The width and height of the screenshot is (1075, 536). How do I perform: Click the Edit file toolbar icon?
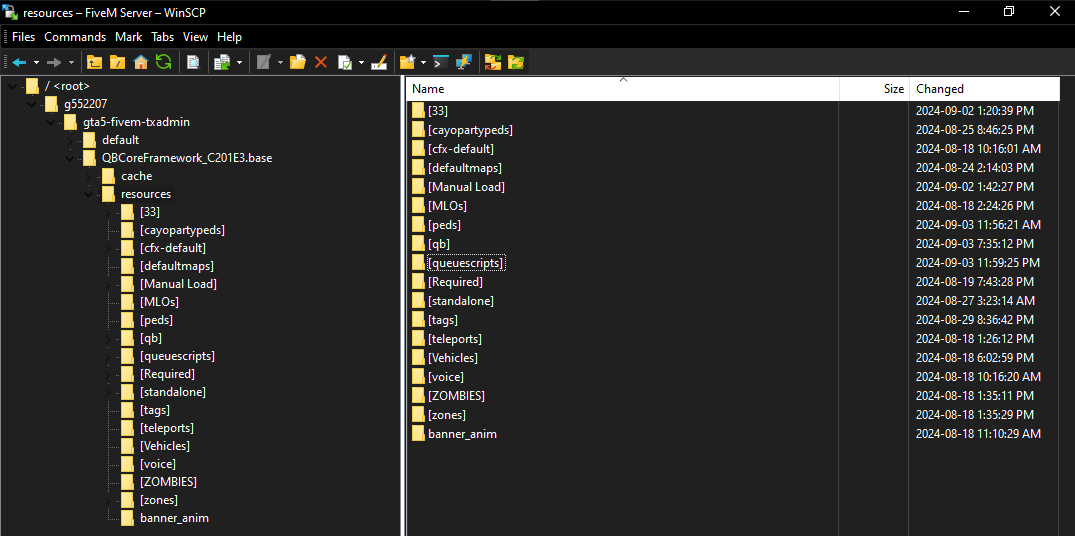pyautogui.click(x=264, y=62)
